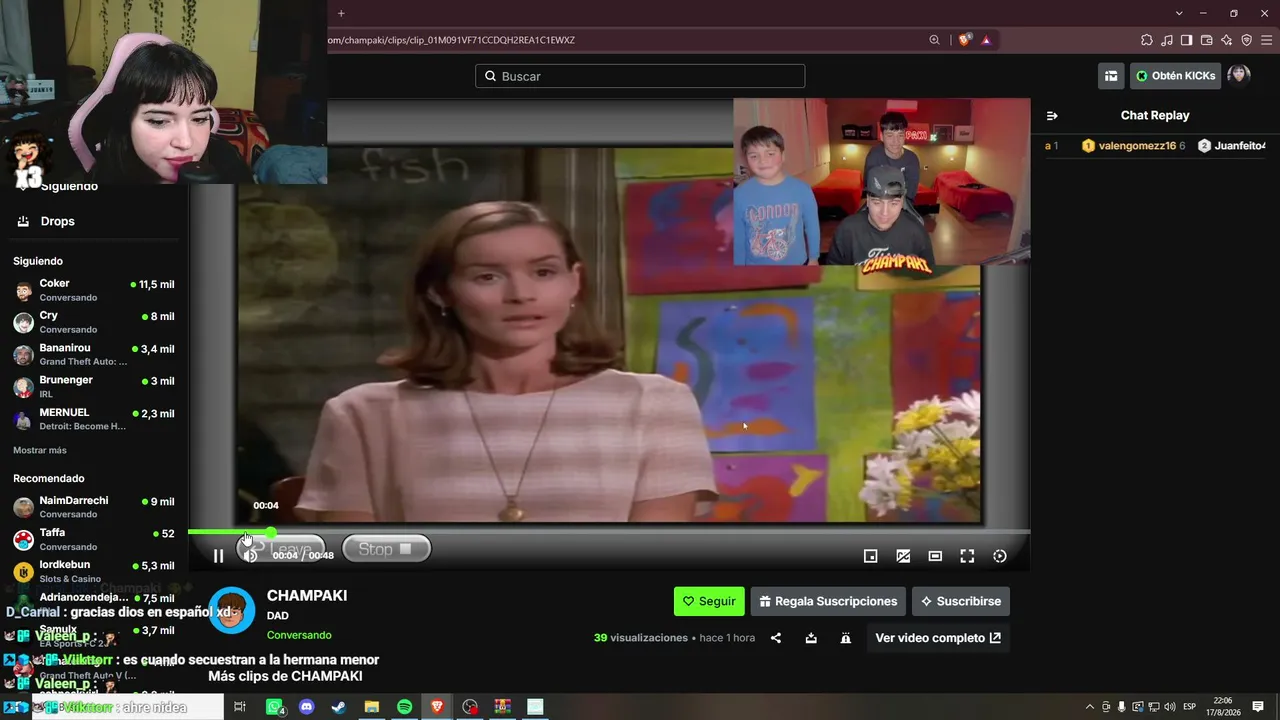This screenshot has width=1280, height=720.
Task: Open NaimDarrechi recommended channel
Action: (x=94, y=507)
